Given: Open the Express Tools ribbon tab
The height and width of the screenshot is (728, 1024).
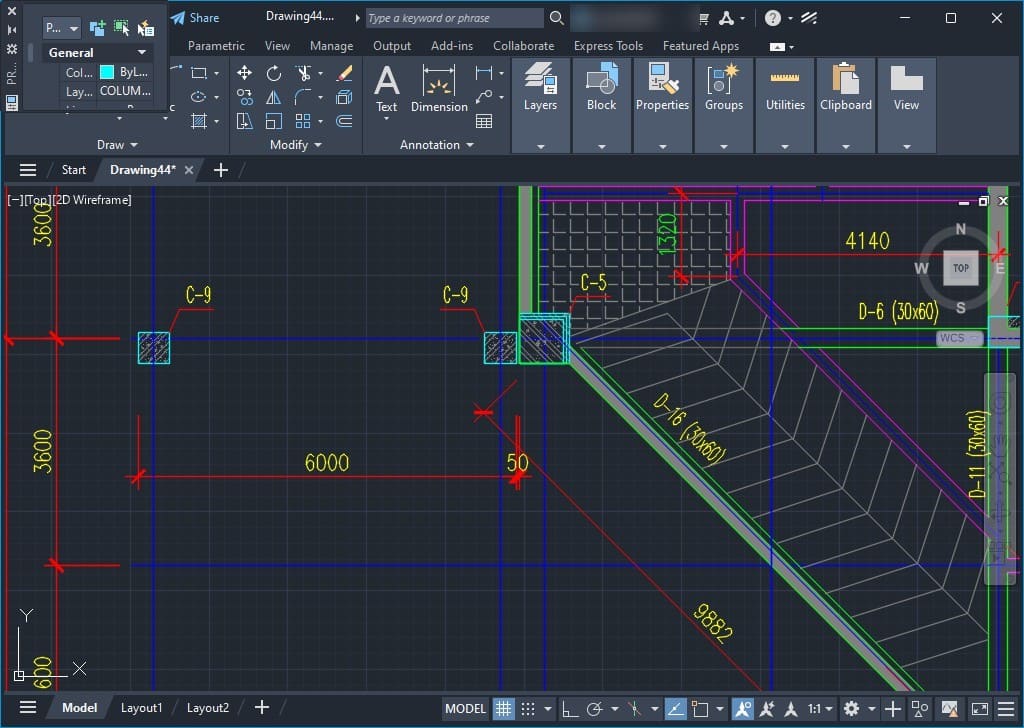Looking at the screenshot, I should click(x=608, y=46).
